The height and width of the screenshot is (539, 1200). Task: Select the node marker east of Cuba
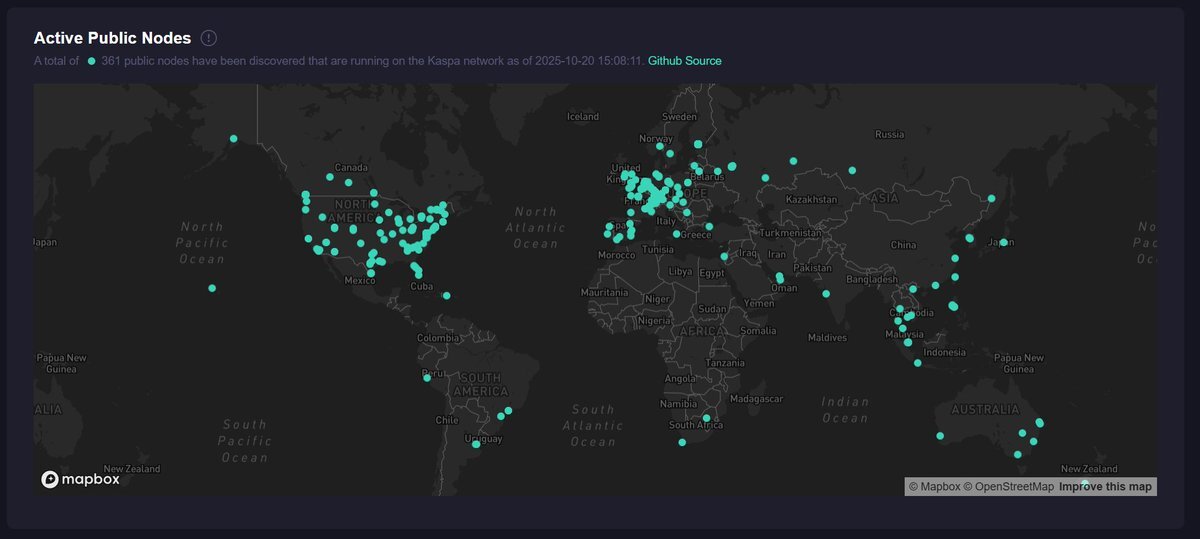click(x=446, y=295)
